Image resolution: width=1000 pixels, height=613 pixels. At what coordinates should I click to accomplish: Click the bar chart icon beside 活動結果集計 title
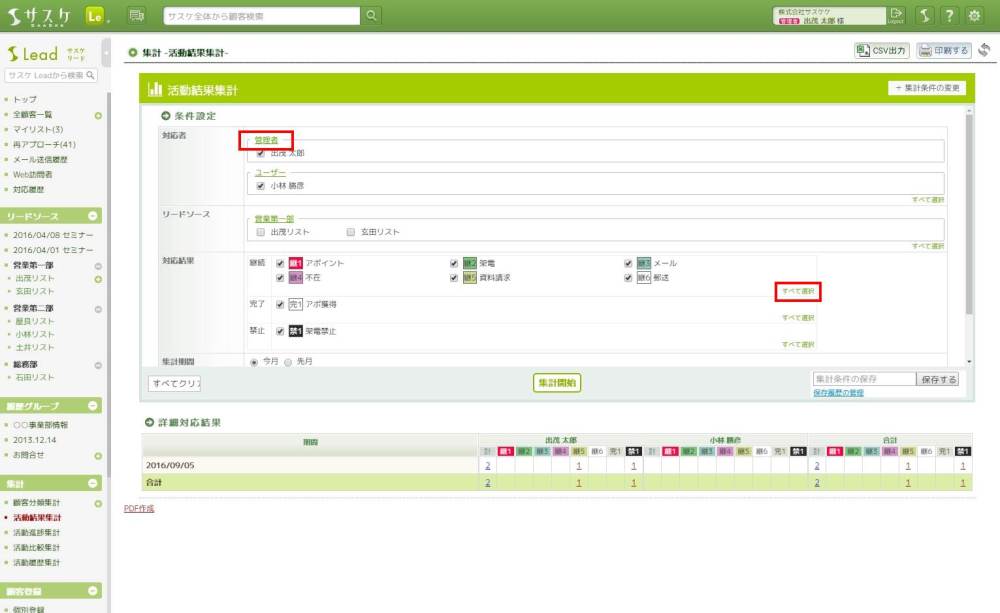(154, 89)
